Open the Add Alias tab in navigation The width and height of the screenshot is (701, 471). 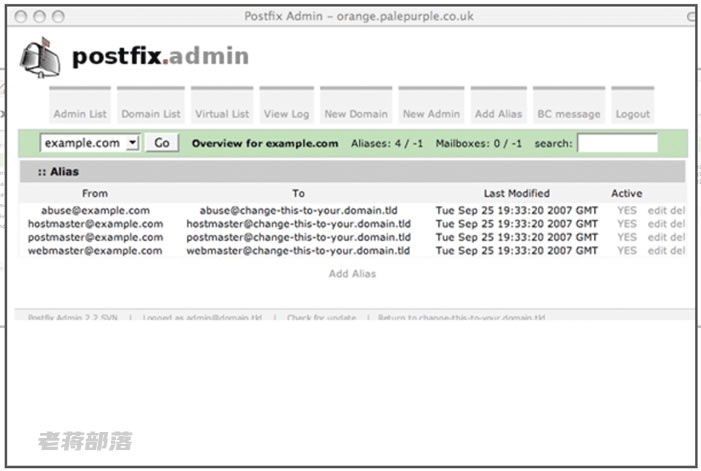[x=498, y=105]
